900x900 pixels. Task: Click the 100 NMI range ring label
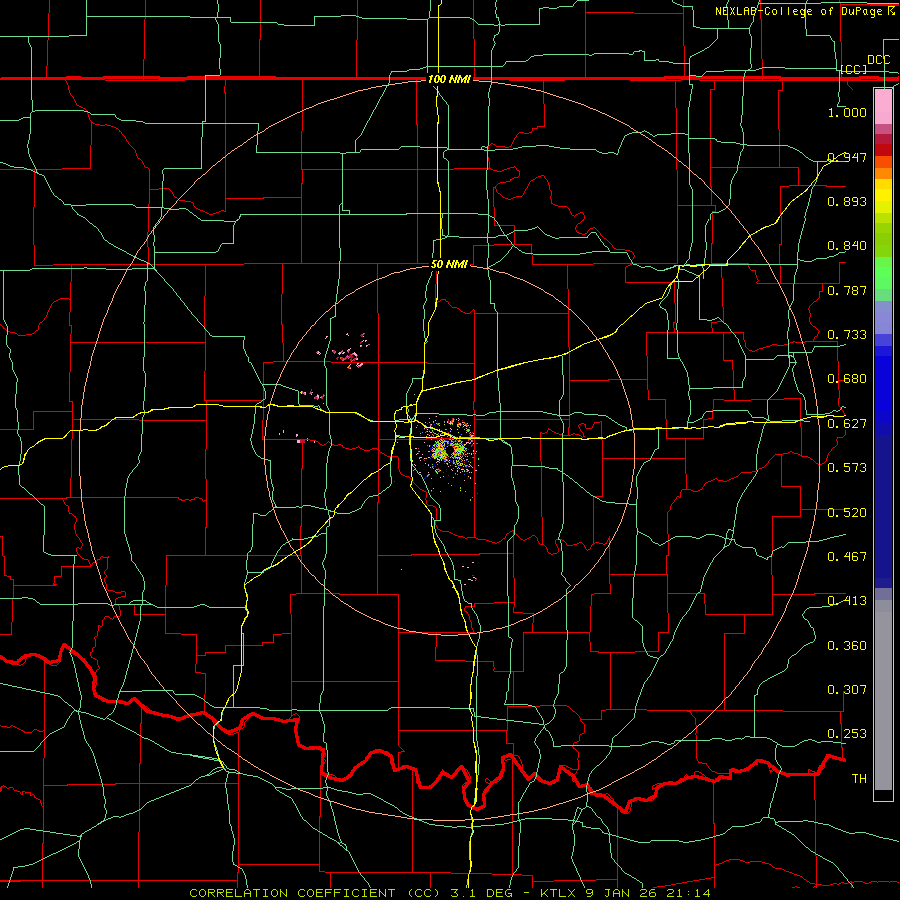(x=449, y=79)
